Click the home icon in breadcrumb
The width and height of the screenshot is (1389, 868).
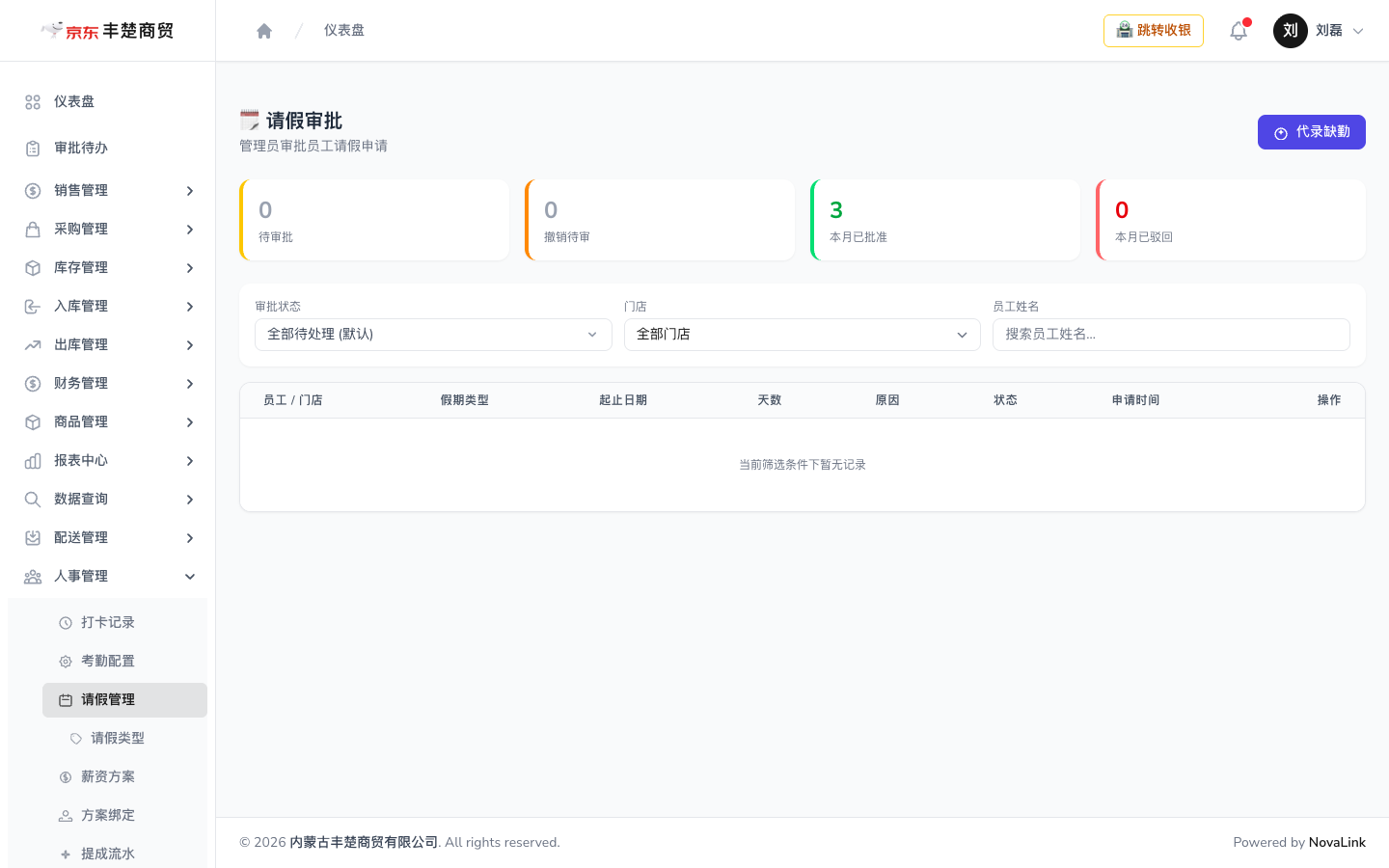pos(264,31)
